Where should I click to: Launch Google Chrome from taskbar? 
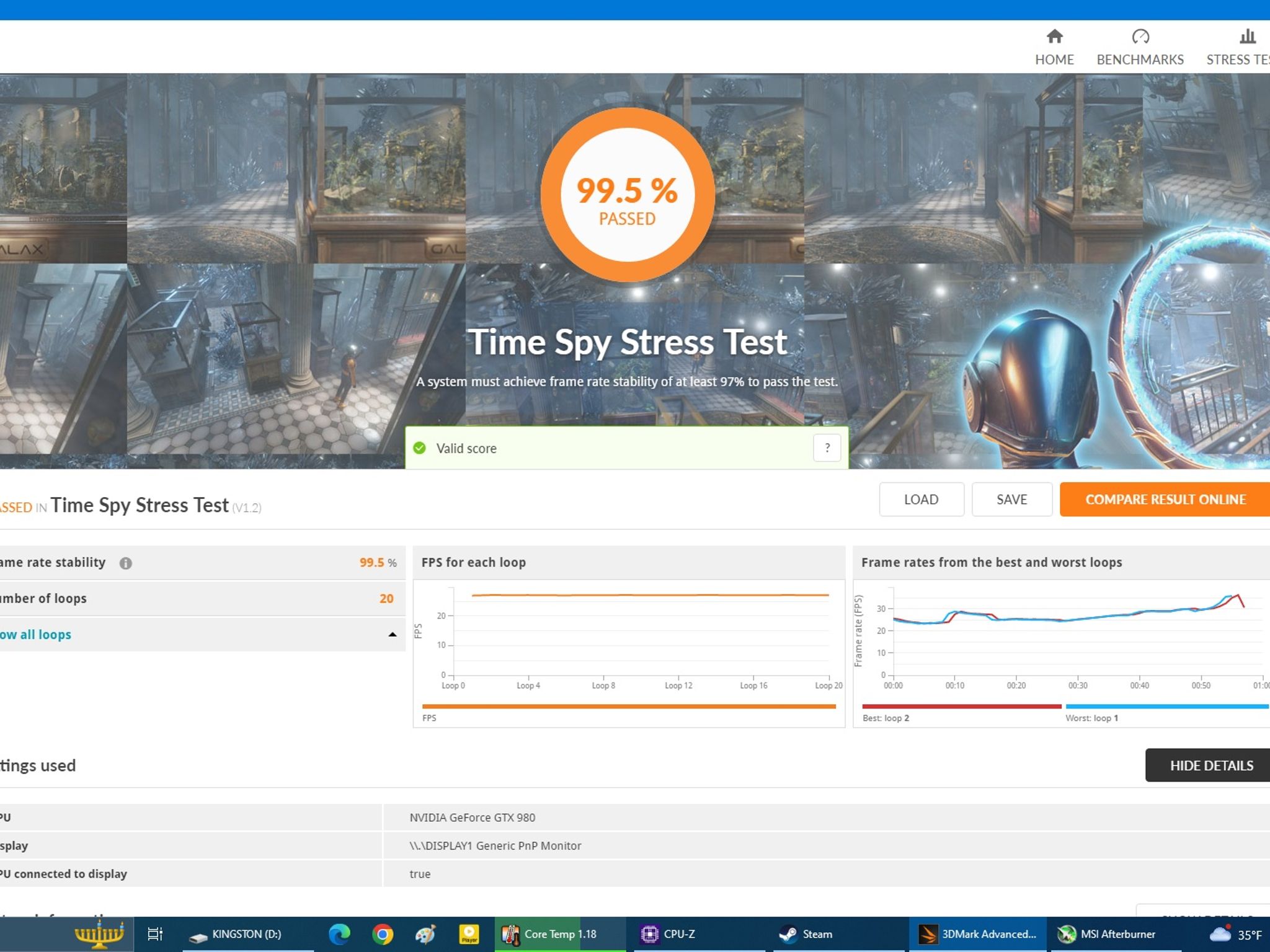tap(383, 934)
